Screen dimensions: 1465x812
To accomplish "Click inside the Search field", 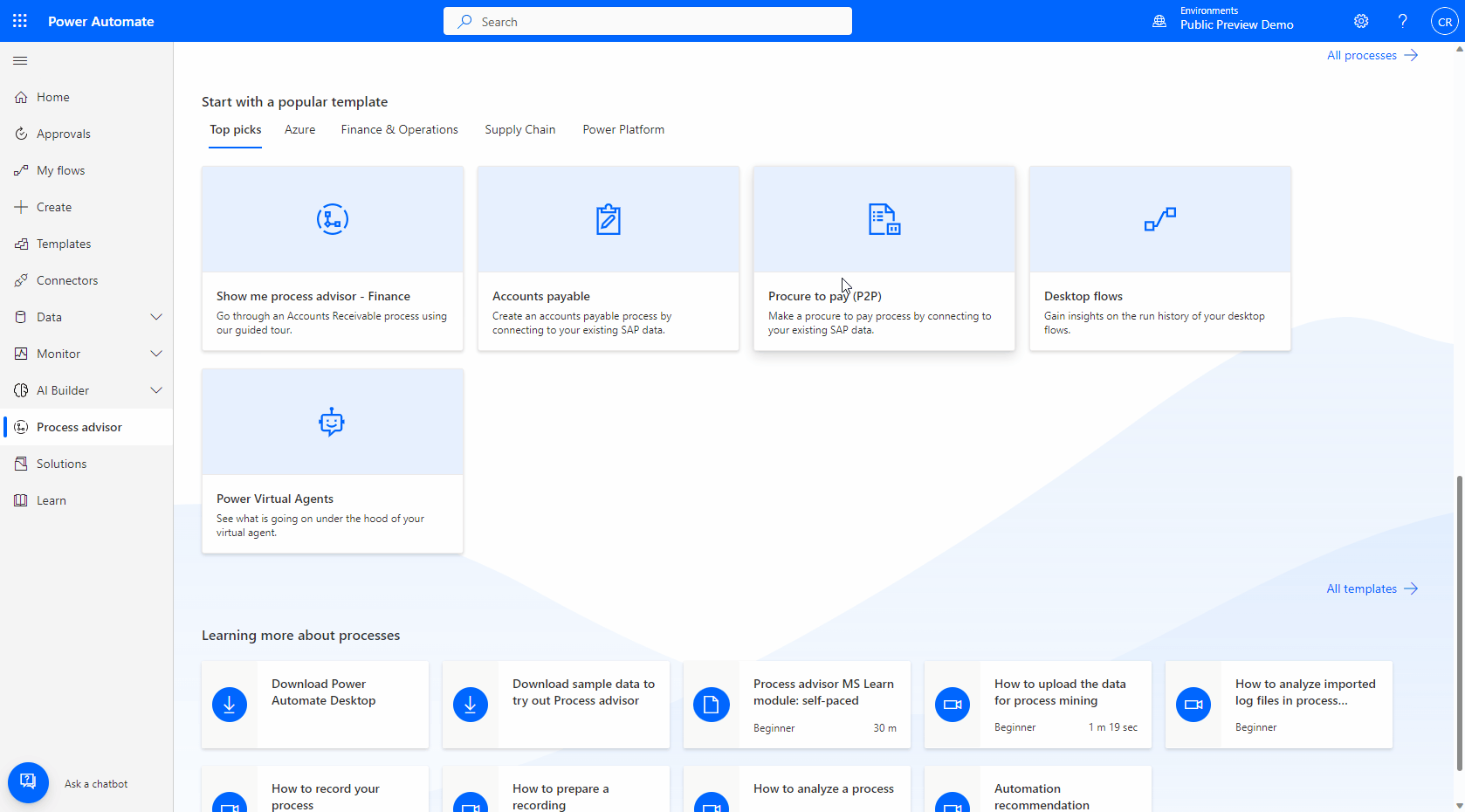I will coord(647,21).
